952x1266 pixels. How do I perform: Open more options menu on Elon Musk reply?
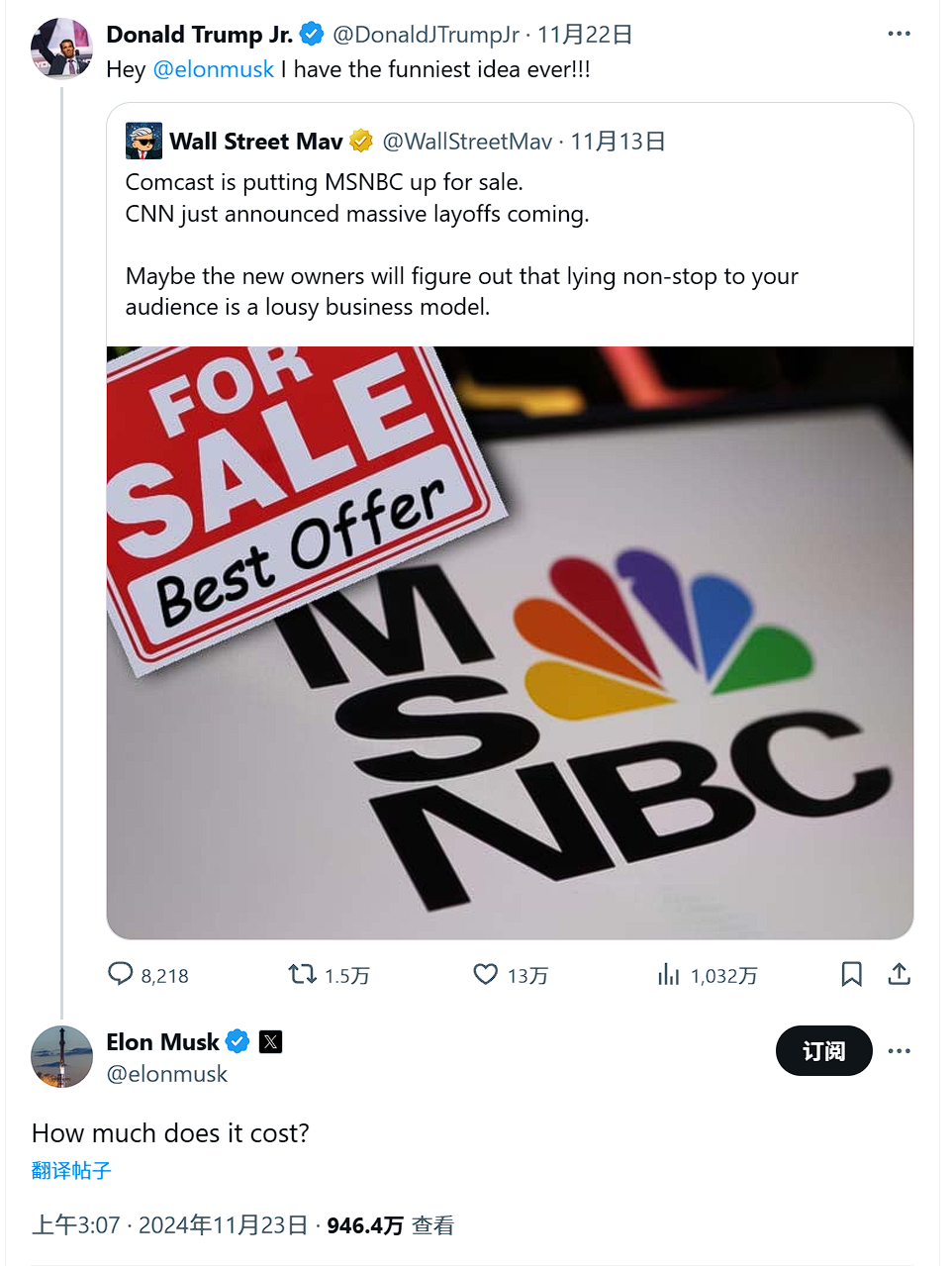pos(899,1050)
